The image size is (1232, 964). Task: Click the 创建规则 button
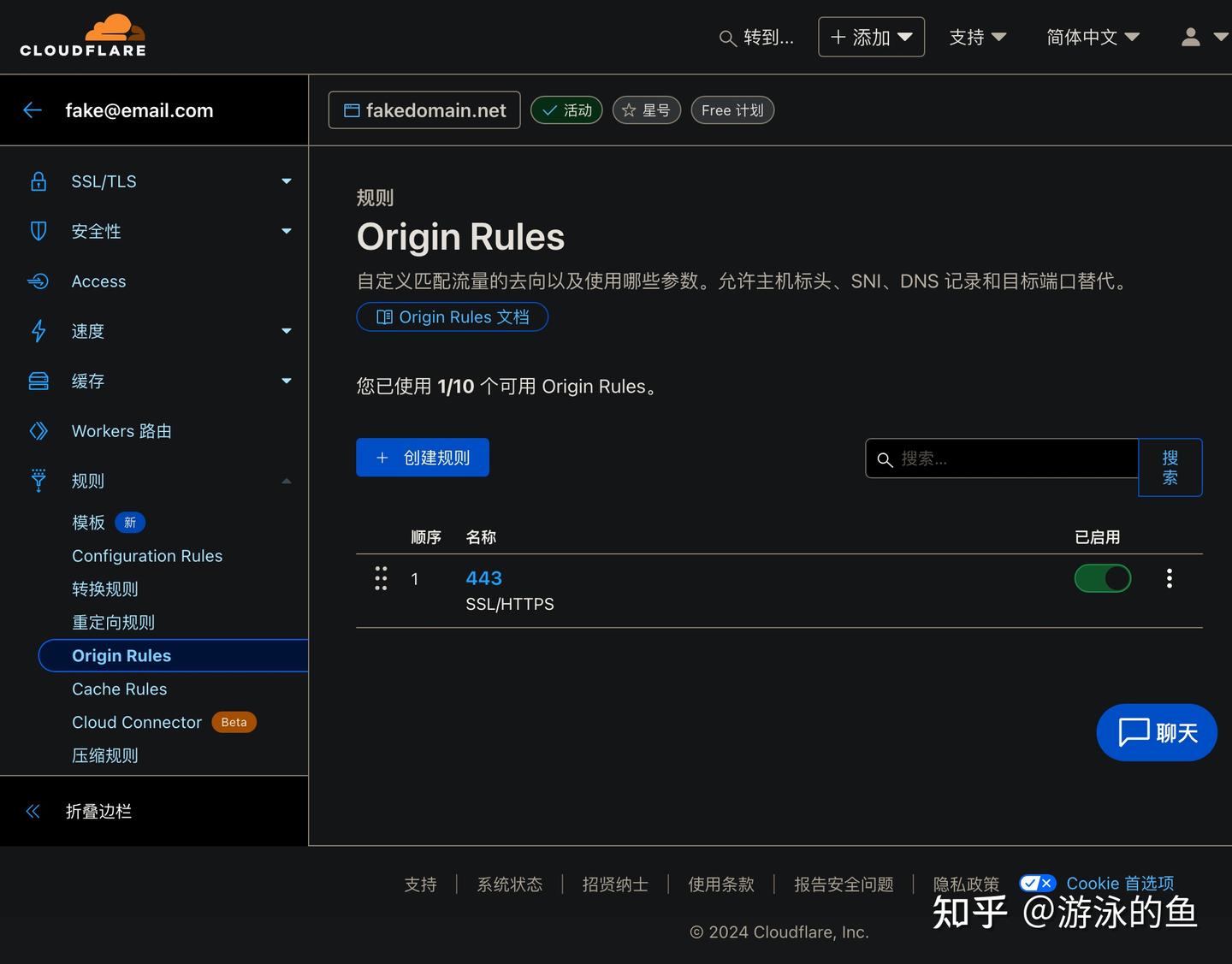[422, 457]
